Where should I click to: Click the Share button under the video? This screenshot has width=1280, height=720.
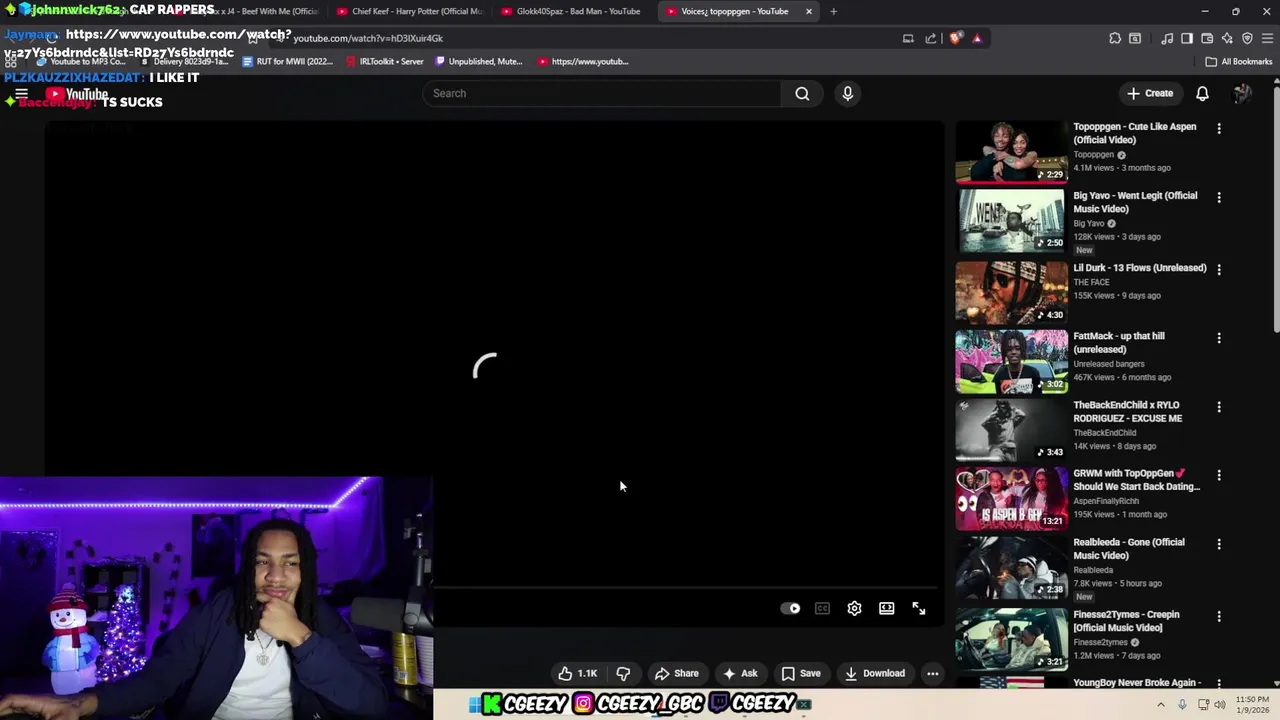tap(677, 673)
